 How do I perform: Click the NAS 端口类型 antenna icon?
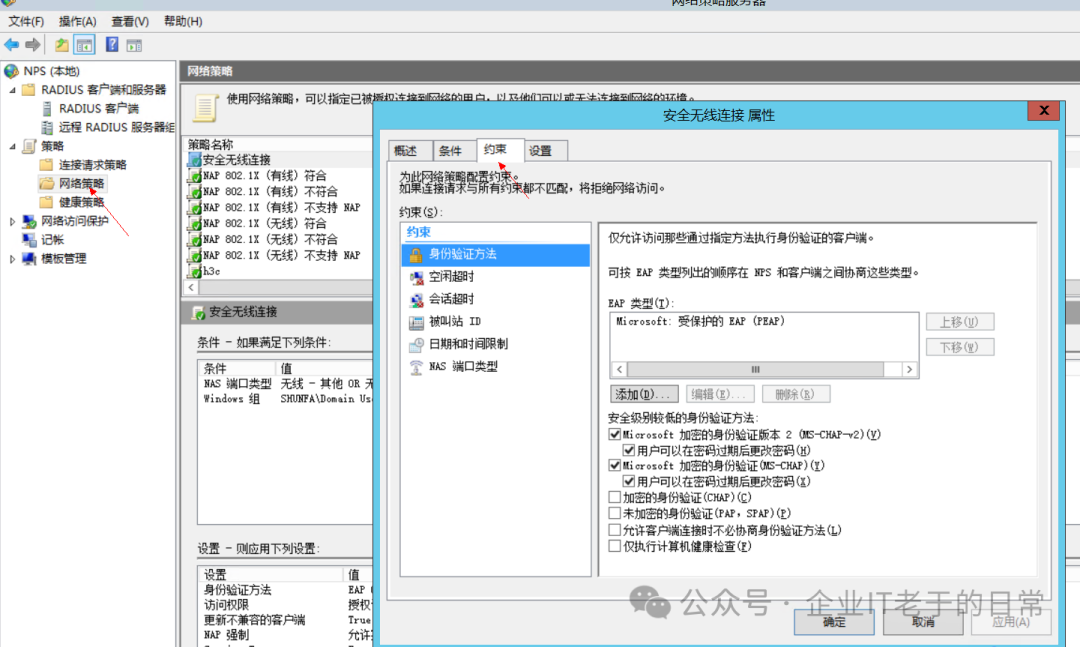pyautogui.click(x=416, y=367)
